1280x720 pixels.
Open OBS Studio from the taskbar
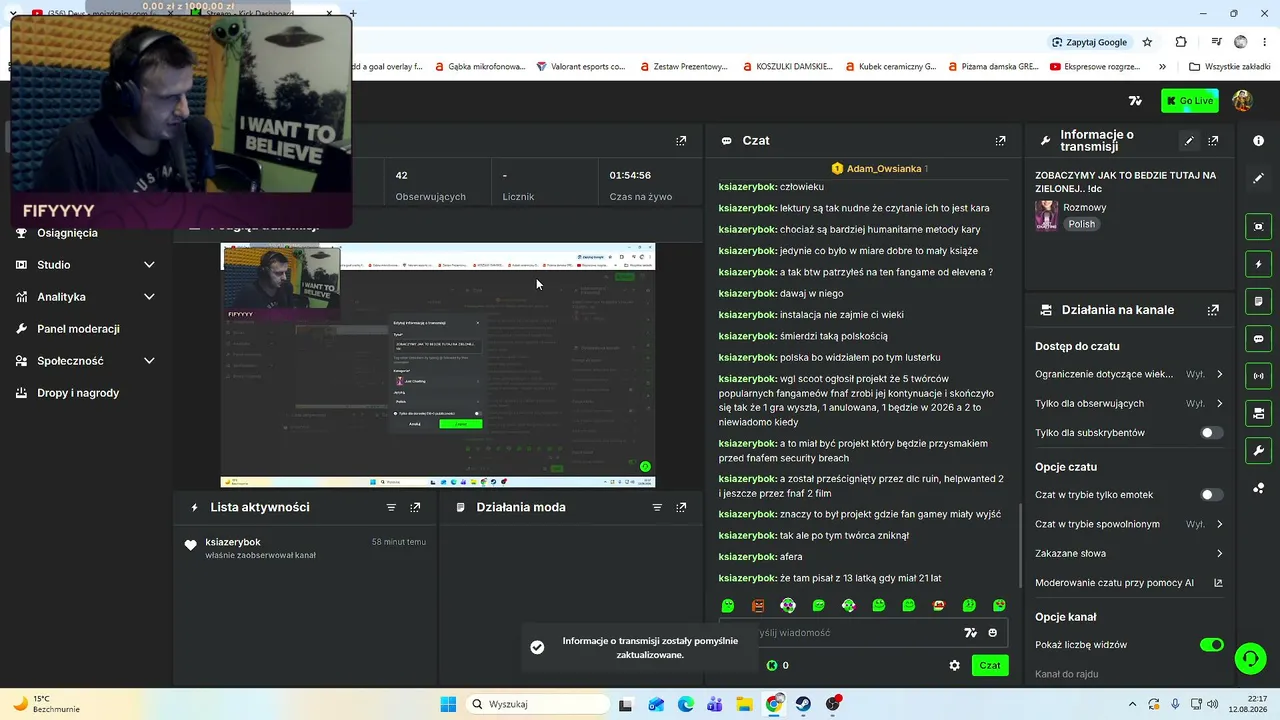[833, 704]
